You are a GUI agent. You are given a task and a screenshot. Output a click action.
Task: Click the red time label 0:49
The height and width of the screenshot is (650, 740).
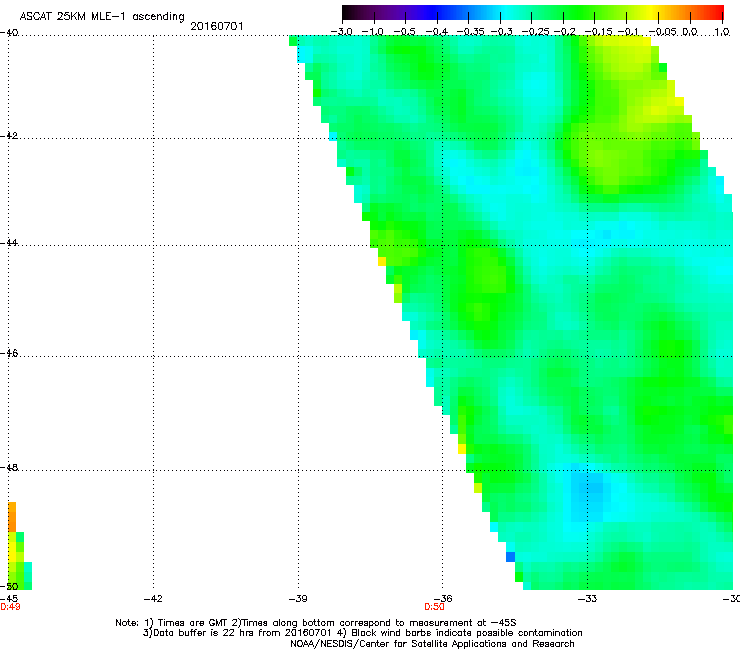10,607
